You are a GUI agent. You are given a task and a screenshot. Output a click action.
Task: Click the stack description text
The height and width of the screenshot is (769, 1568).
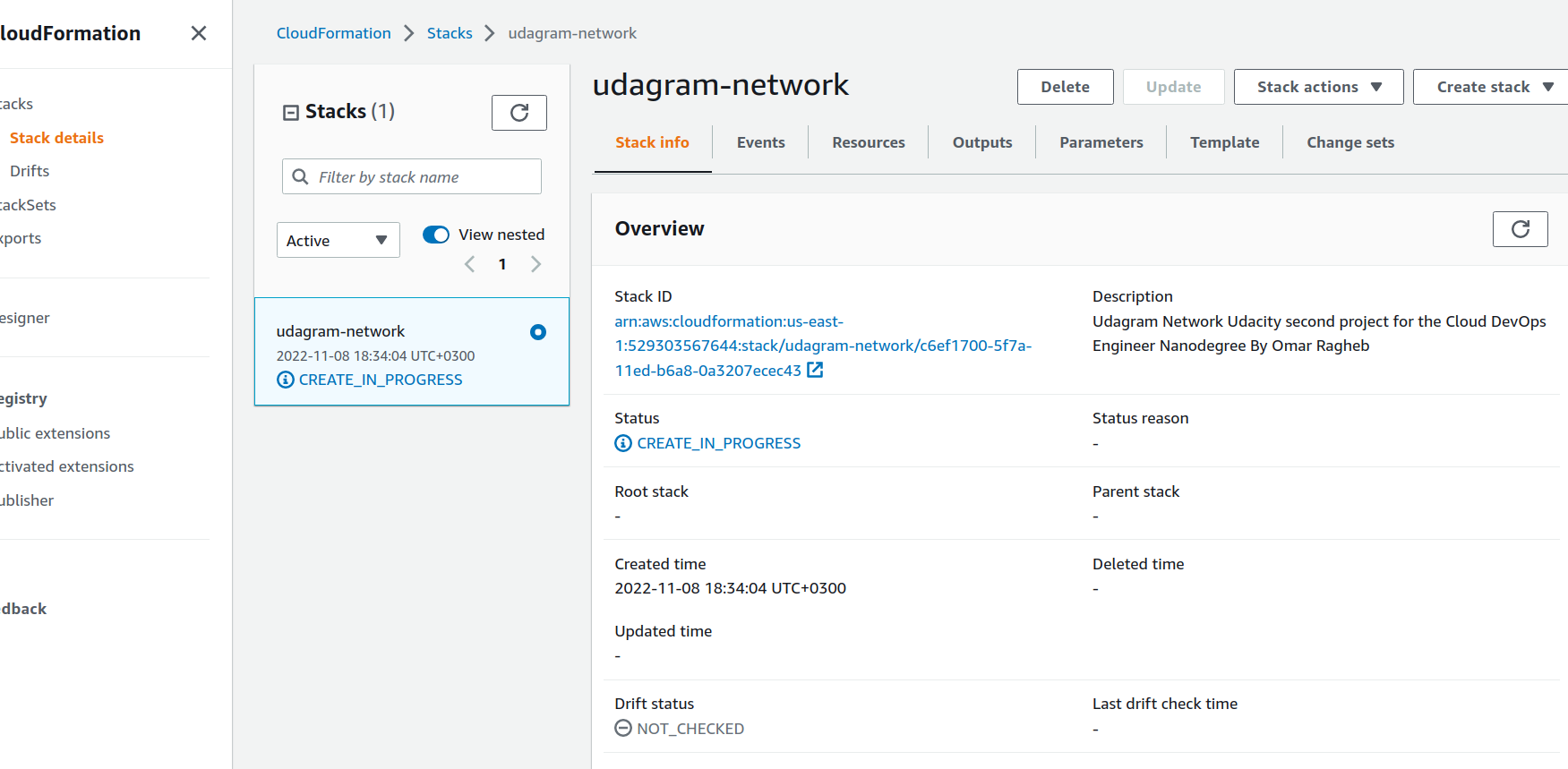pyautogui.click(x=1319, y=333)
